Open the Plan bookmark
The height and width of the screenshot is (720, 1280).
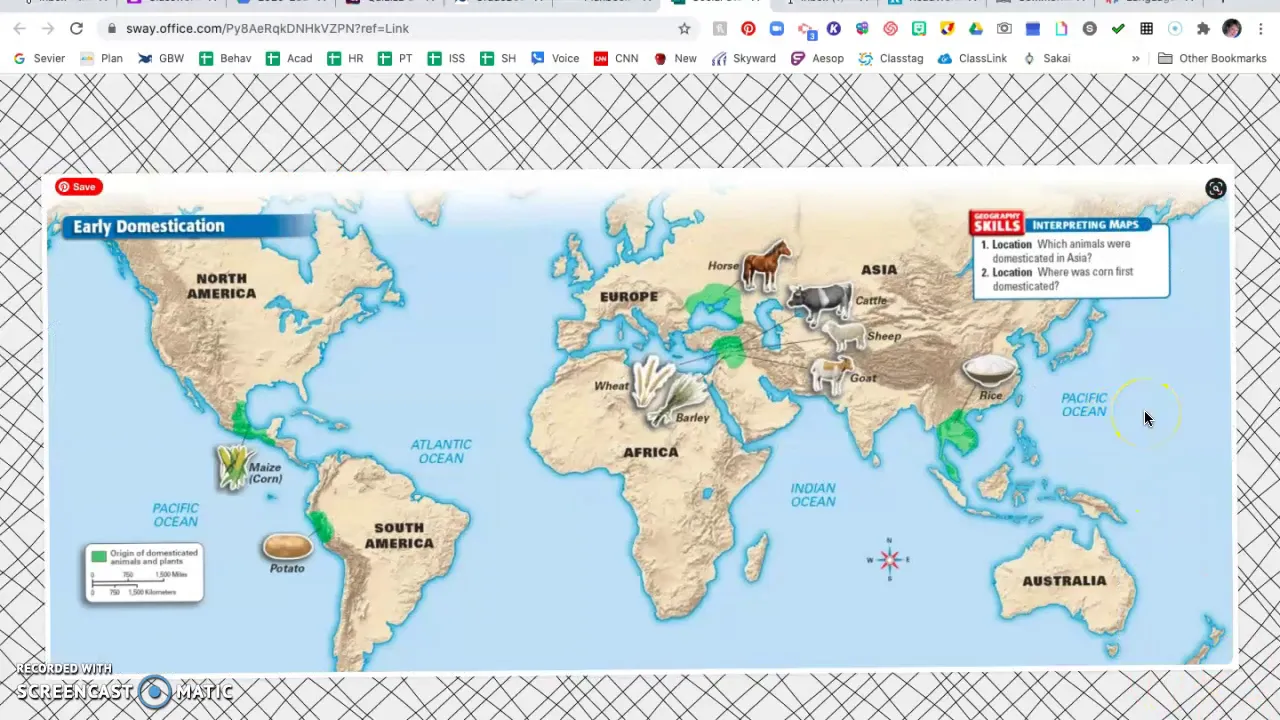tap(101, 58)
